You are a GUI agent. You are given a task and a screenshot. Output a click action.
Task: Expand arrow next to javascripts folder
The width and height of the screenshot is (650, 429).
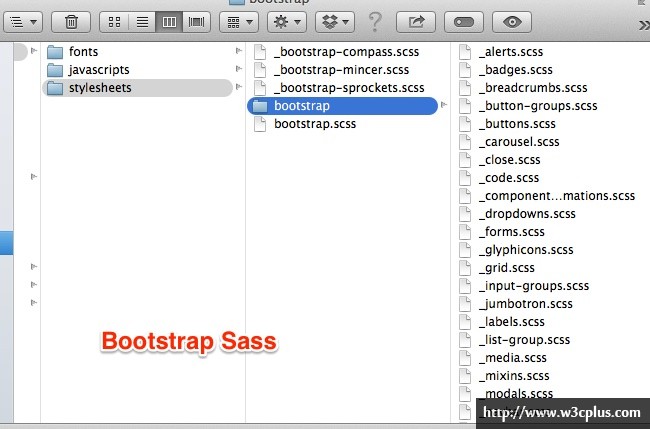(x=239, y=69)
